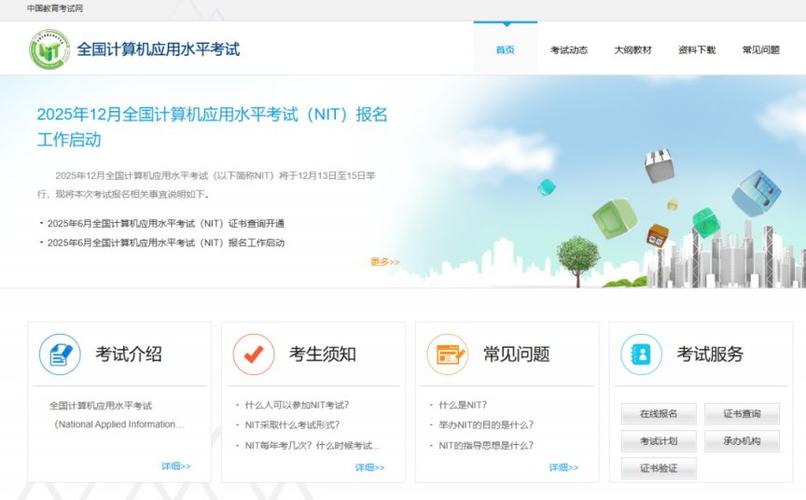Click the 考试服务 card heading
806x500 pixels.
[710, 354]
